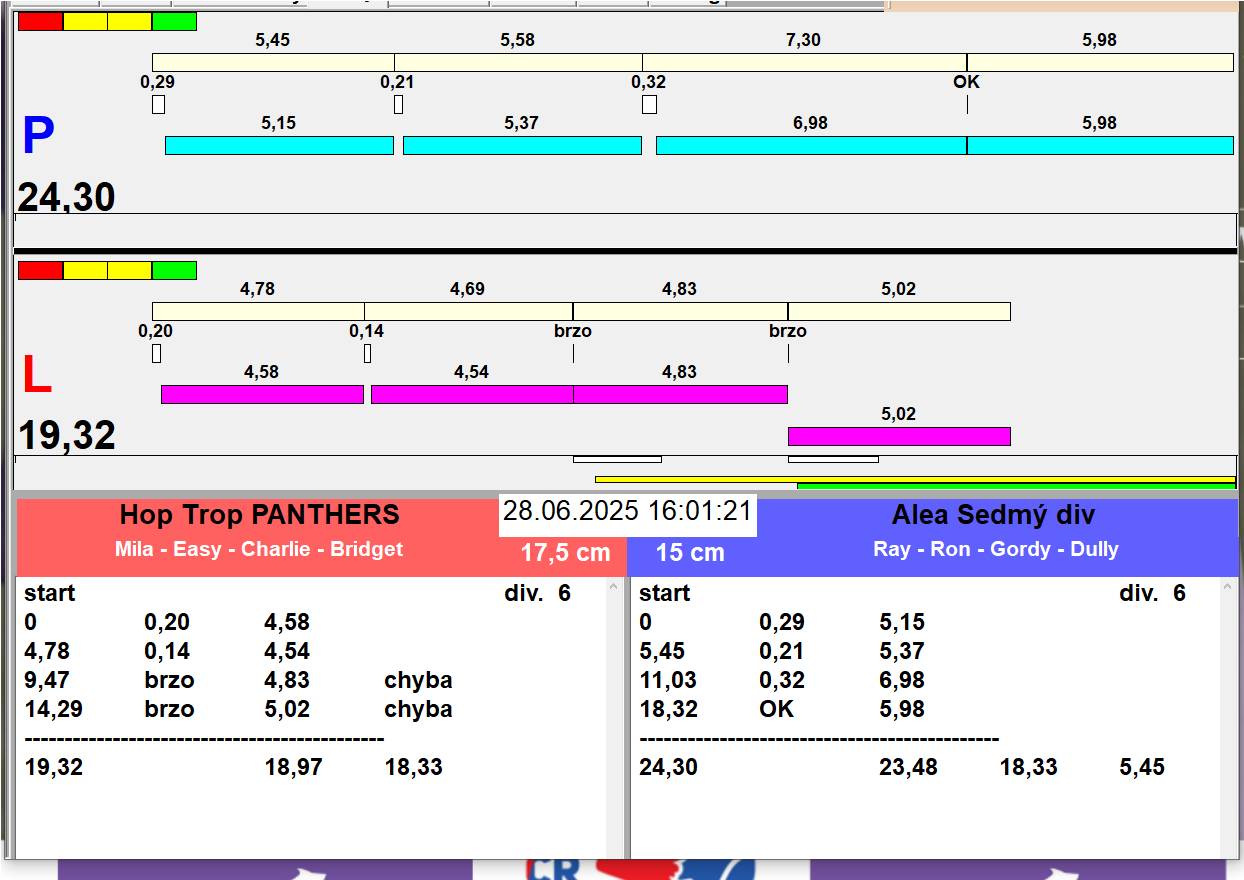Click the 28.06.2025 16:01:21 timestamp
Screen dimensions: 1244x880
point(627,512)
